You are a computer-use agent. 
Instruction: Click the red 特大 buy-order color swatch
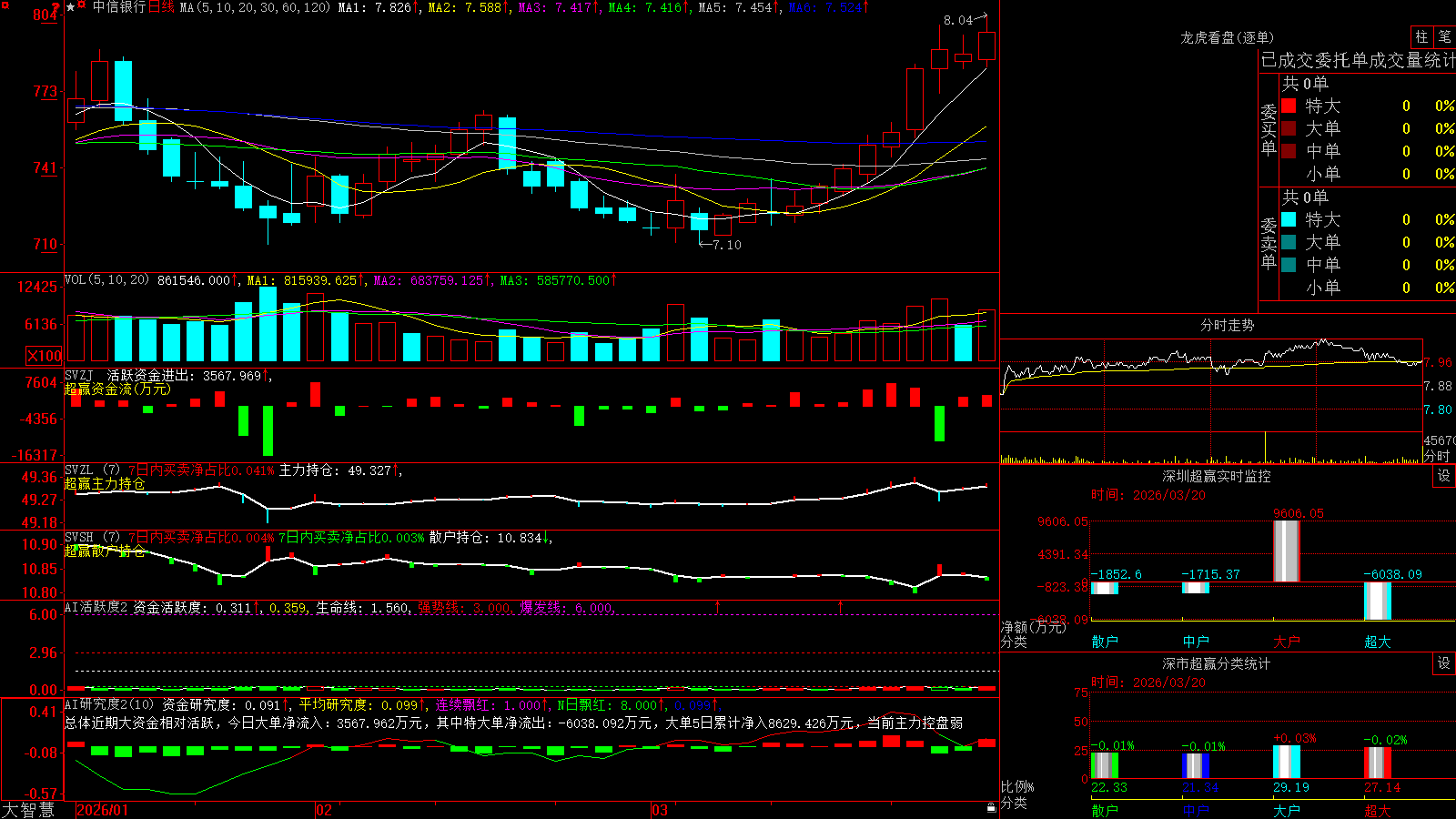(x=1289, y=106)
